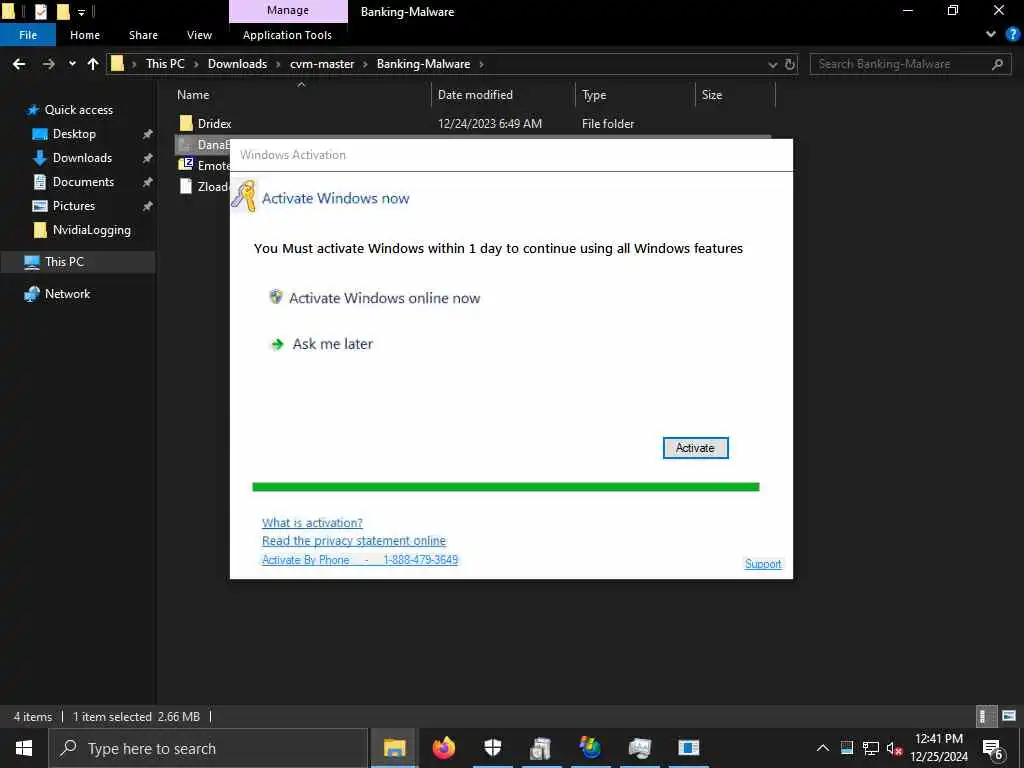Open Windows Security shield in taskbar
1024x768 pixels.
[x=492, y=748]
